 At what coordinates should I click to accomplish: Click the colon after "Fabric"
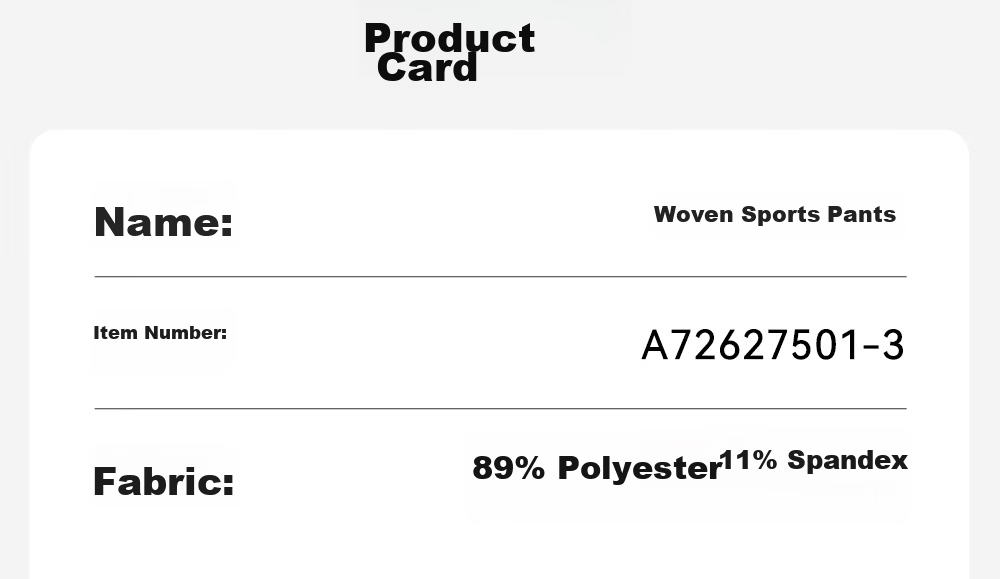(x=229, y=485)
